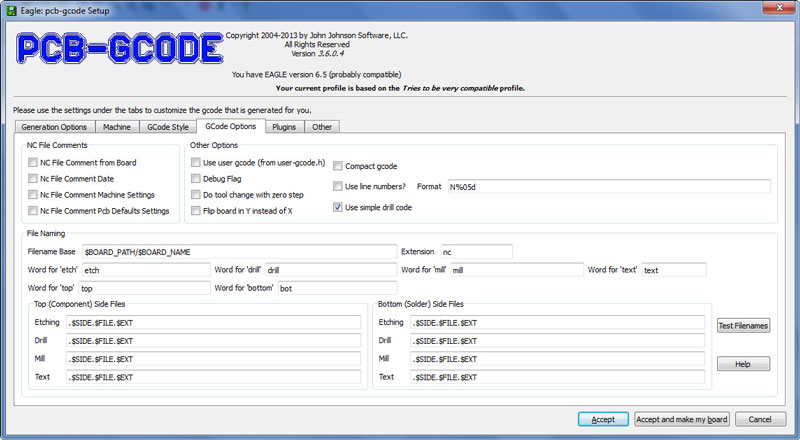Click Bottom Side Text filename field
The width and height of the screenshot is (800, 440).
pyautogui.click(x=558, y=377)
